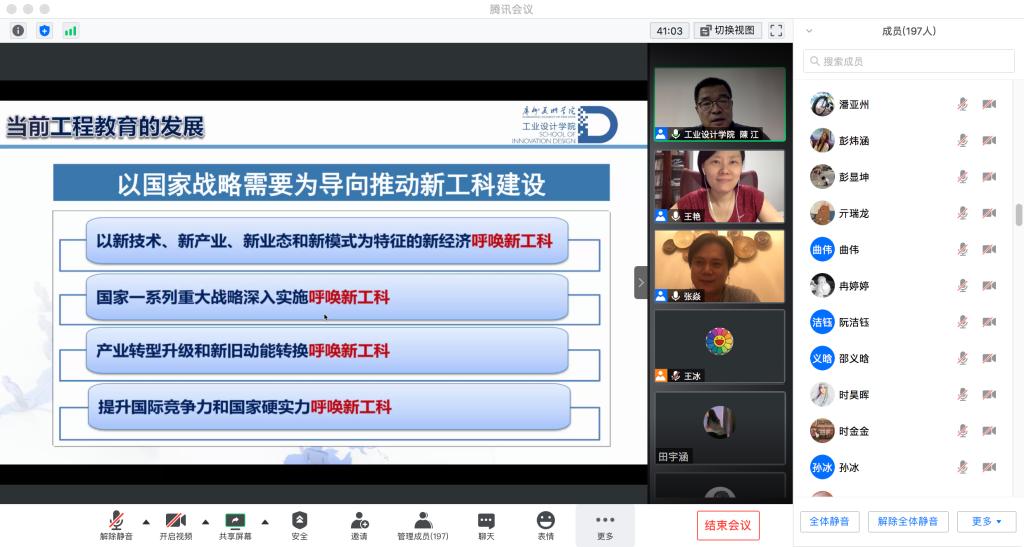Open the meeting info icon
Viewport: 1024px width, 547px height.
(x=18, y=31)
